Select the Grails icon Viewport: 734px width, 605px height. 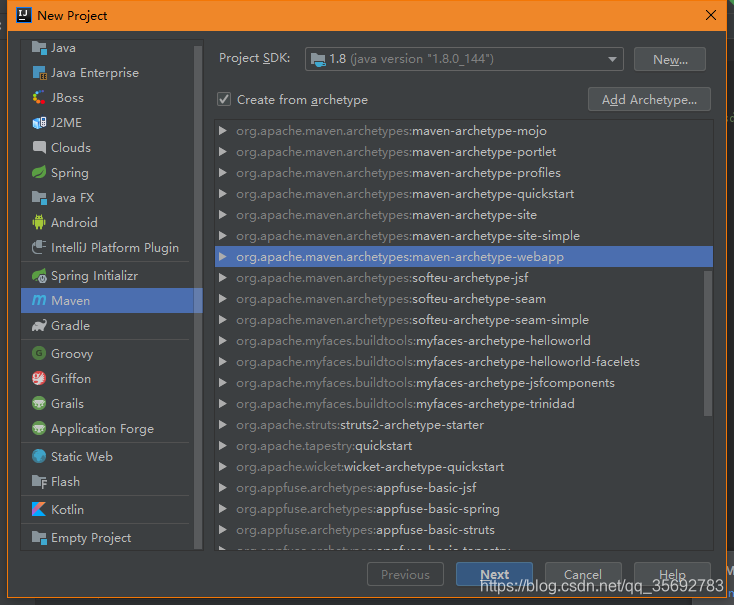pyautogui.click(x=39, y=403)
